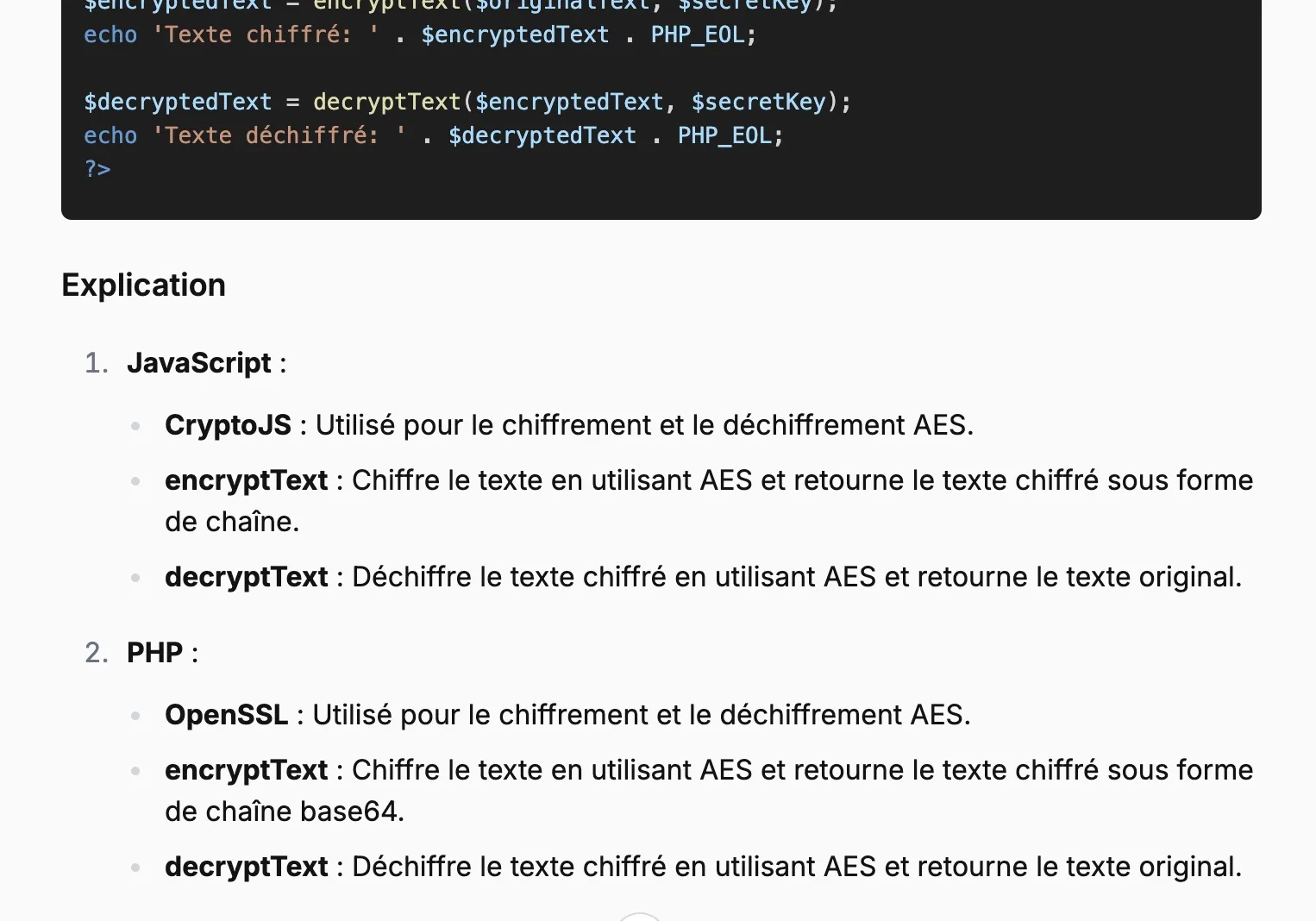Click the words 'de chaîne base64.'

click(x=285, y=811)
